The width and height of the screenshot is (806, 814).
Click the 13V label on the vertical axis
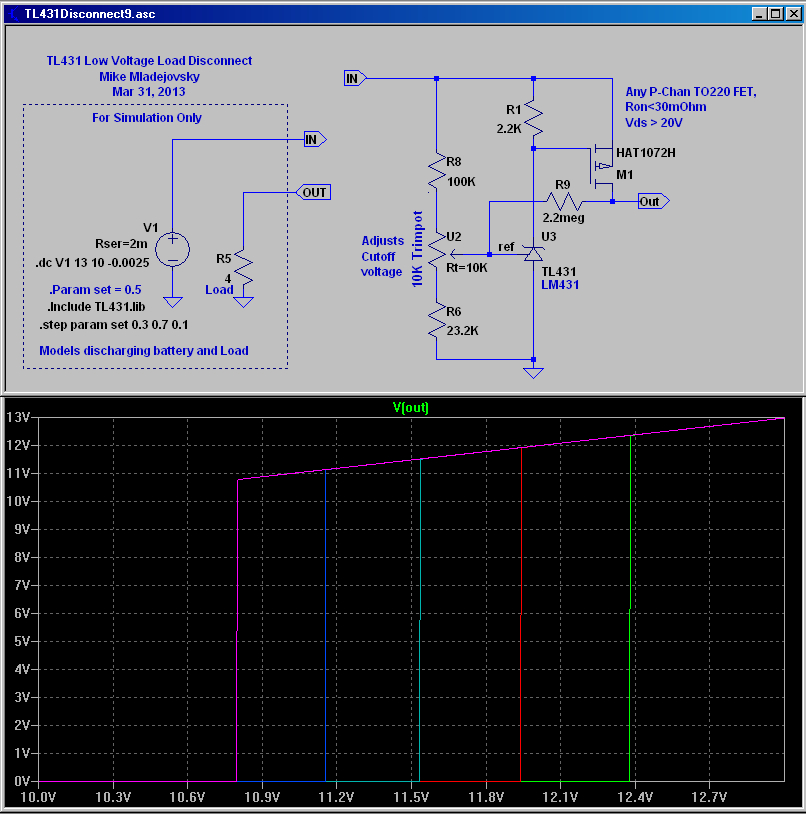click(18, 417)
